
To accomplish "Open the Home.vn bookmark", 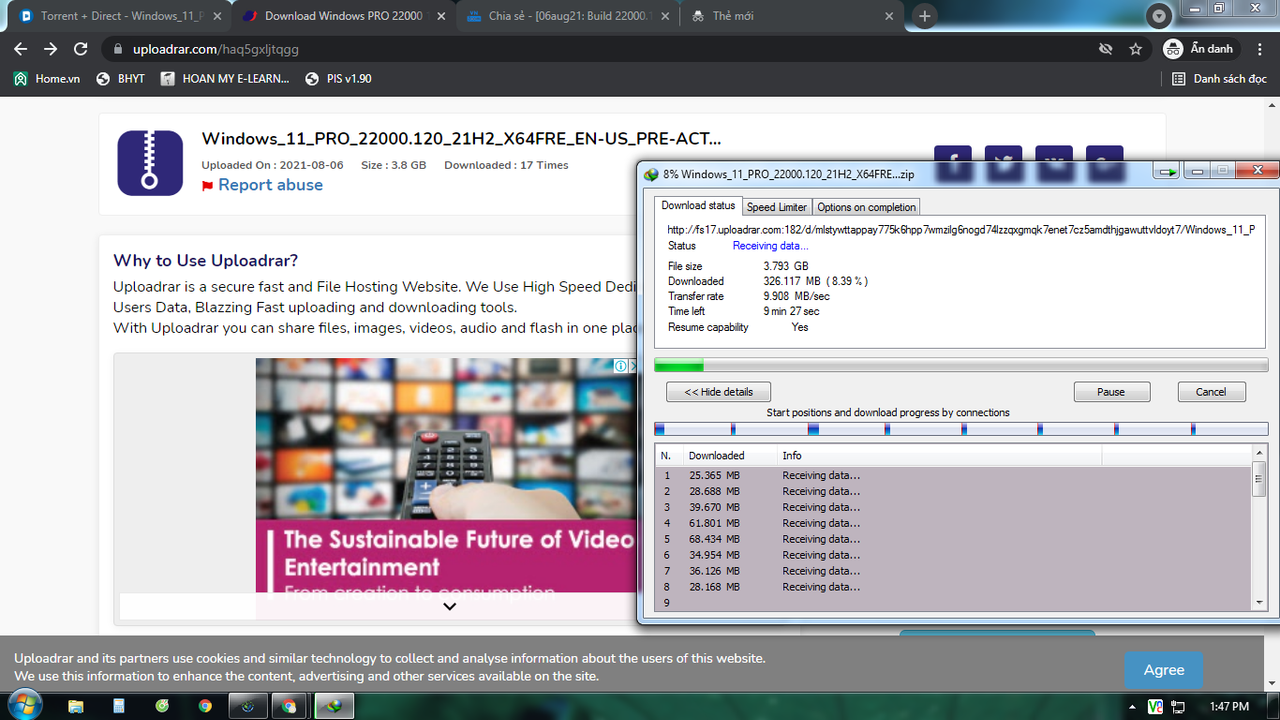I will coord(47,78).
